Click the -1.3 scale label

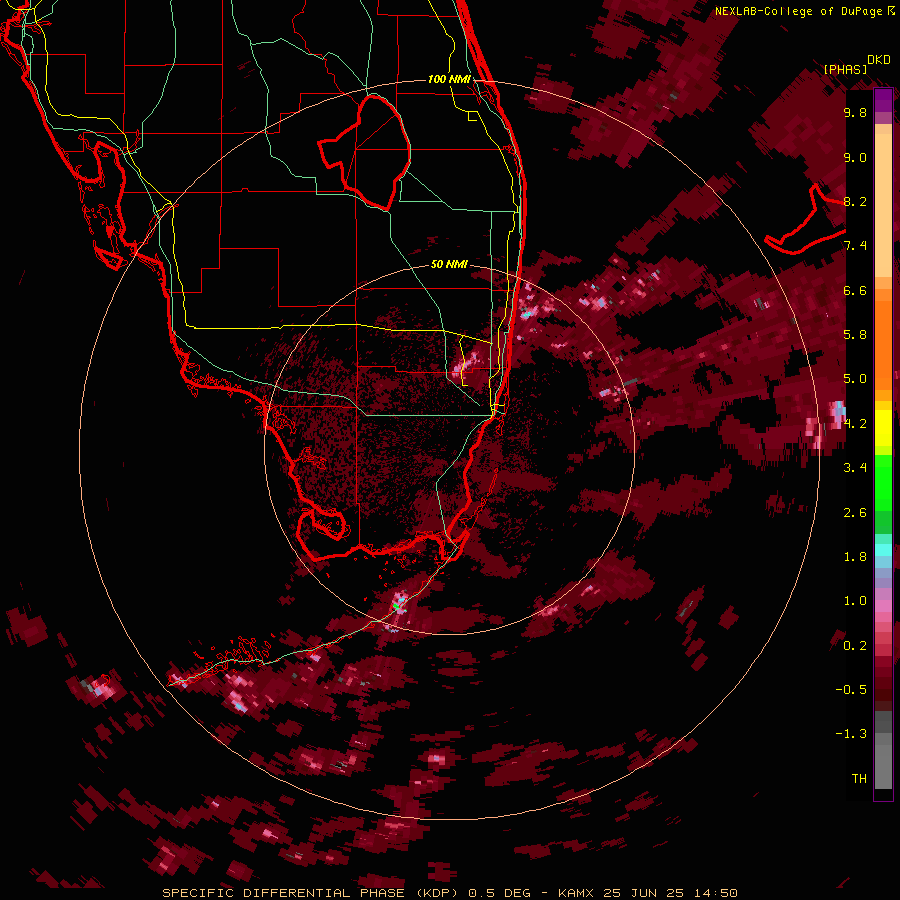pyautogui.click(x=851, y=734)
